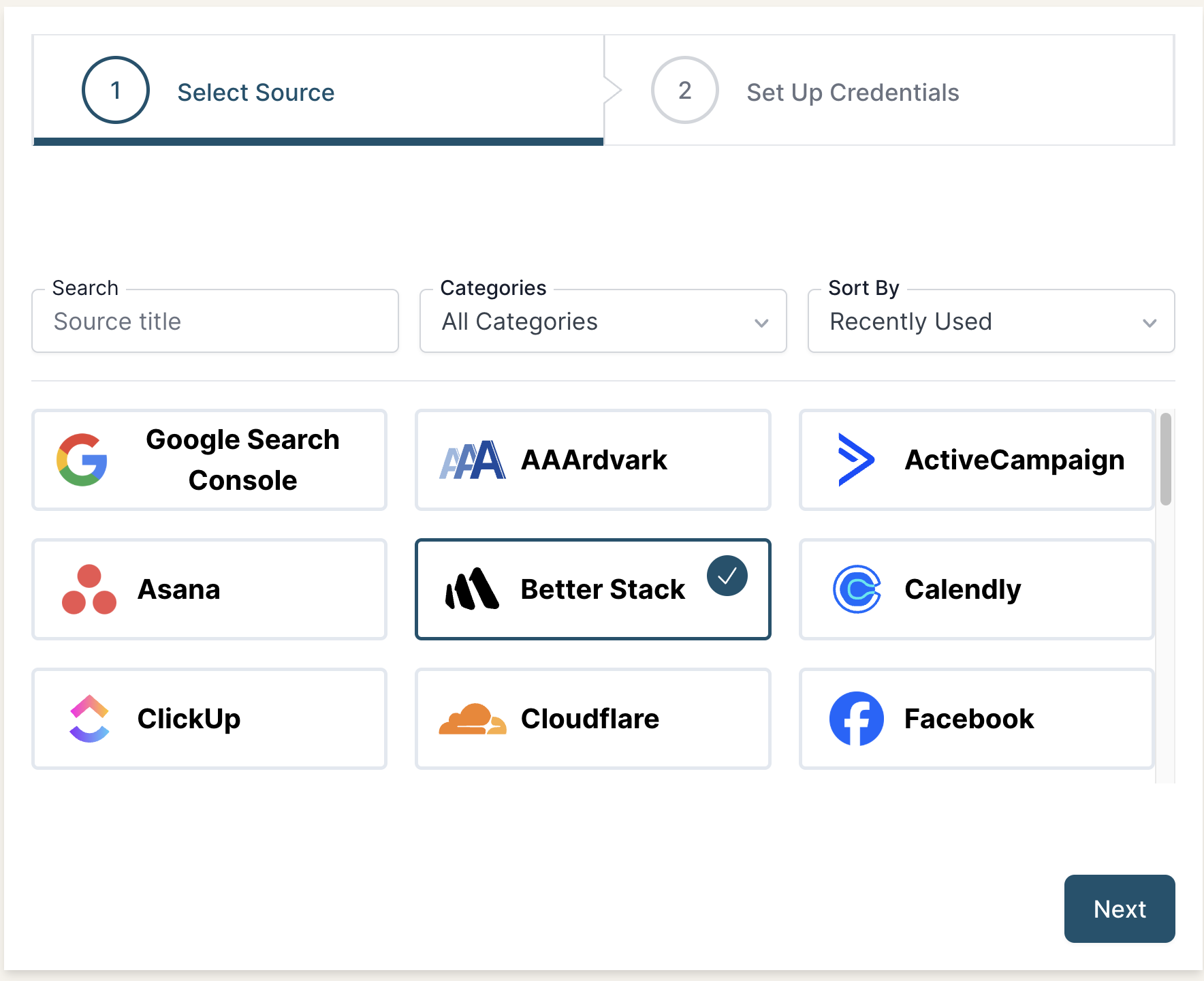Deselect the Better Stack source checkmark
The width and height of the screenshot is (1204, 981).
pos(727,575)
